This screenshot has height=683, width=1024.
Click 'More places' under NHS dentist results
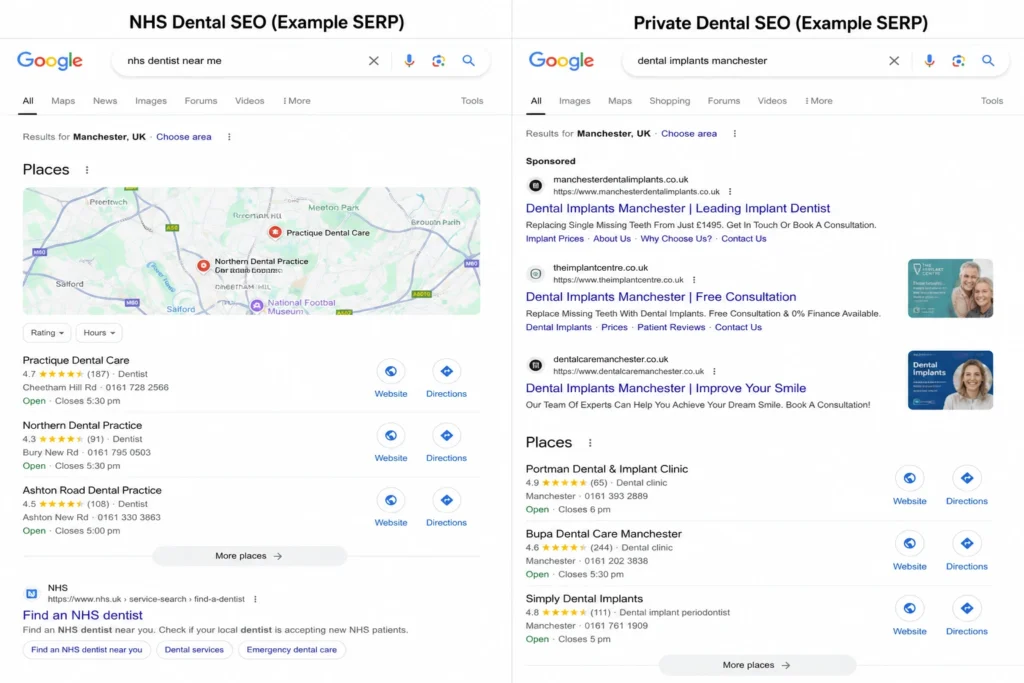(x=249, y=556)
